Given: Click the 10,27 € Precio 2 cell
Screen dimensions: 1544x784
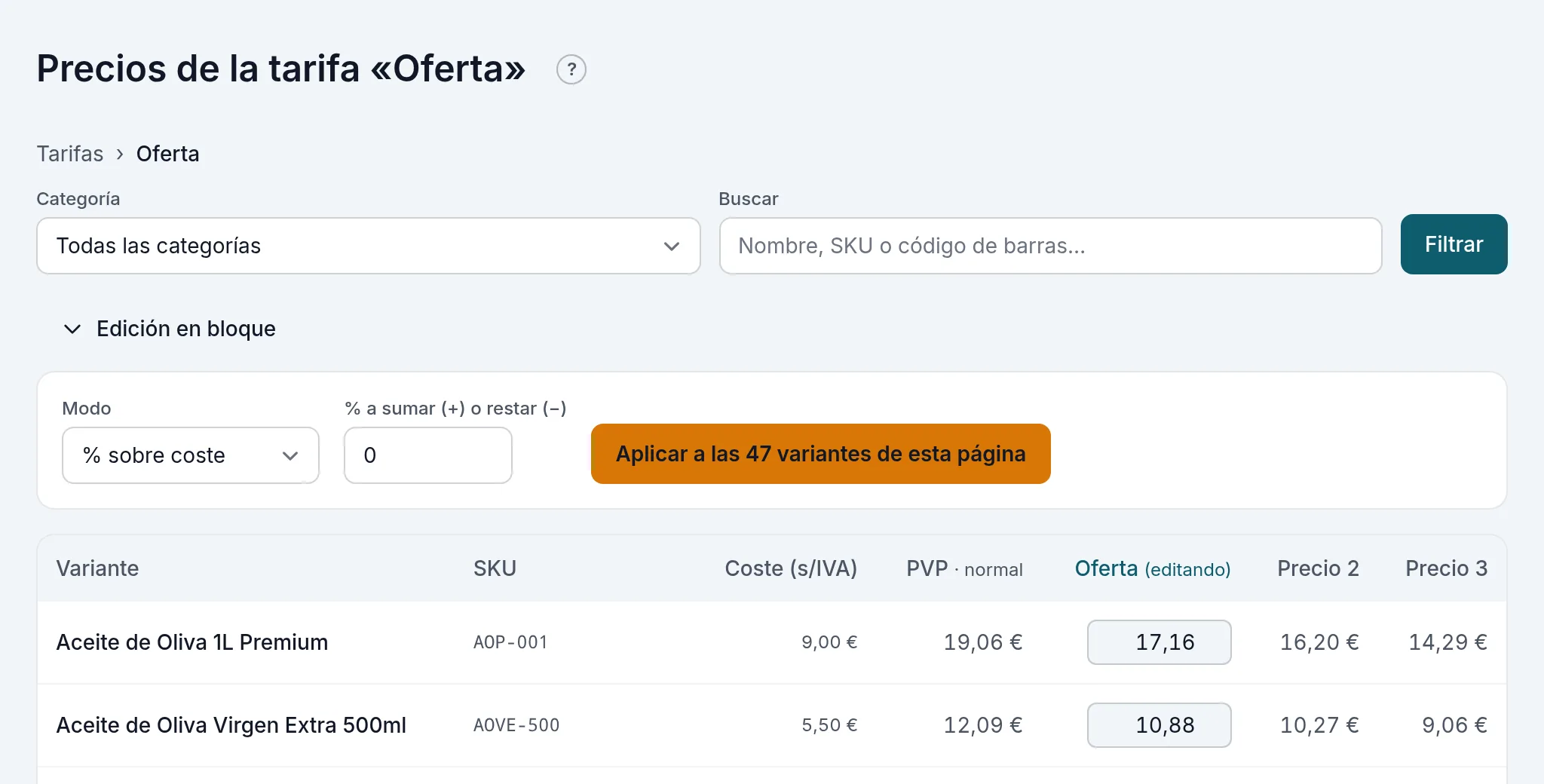Looking at the screenshot, I should point(1319,725).
